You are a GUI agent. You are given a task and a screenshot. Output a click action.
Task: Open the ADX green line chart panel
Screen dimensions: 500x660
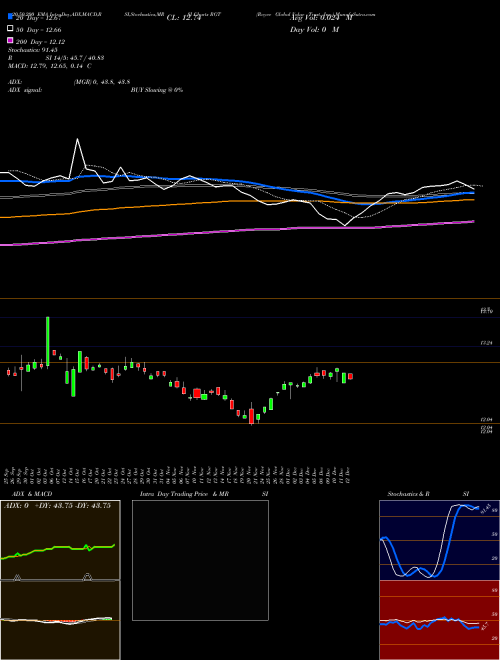pos(60,540)
